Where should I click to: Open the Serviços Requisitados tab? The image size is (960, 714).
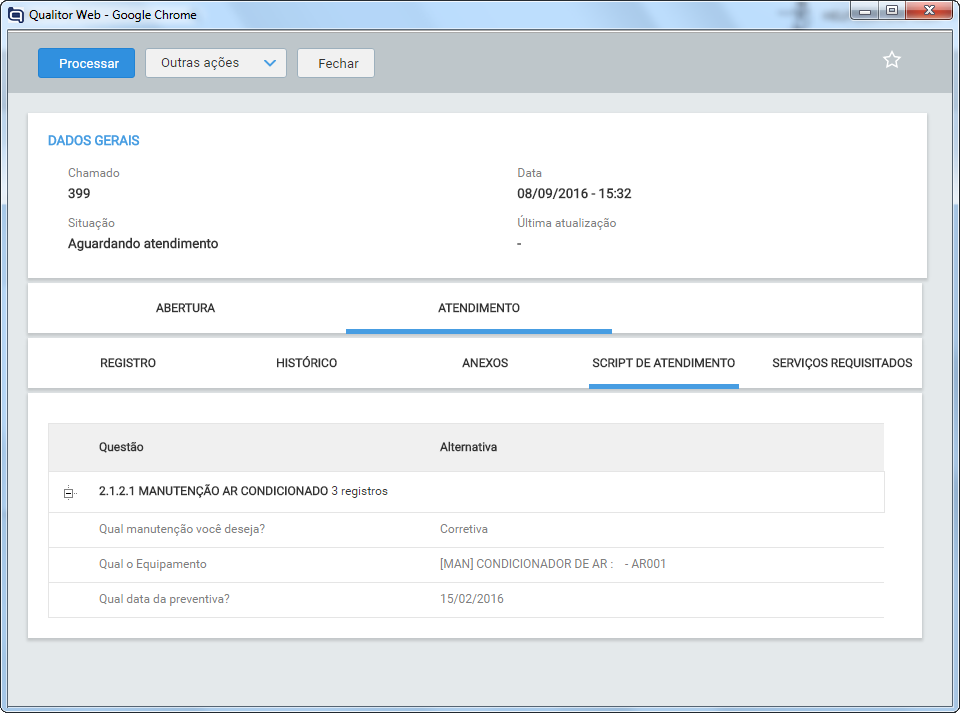[841, 363]
